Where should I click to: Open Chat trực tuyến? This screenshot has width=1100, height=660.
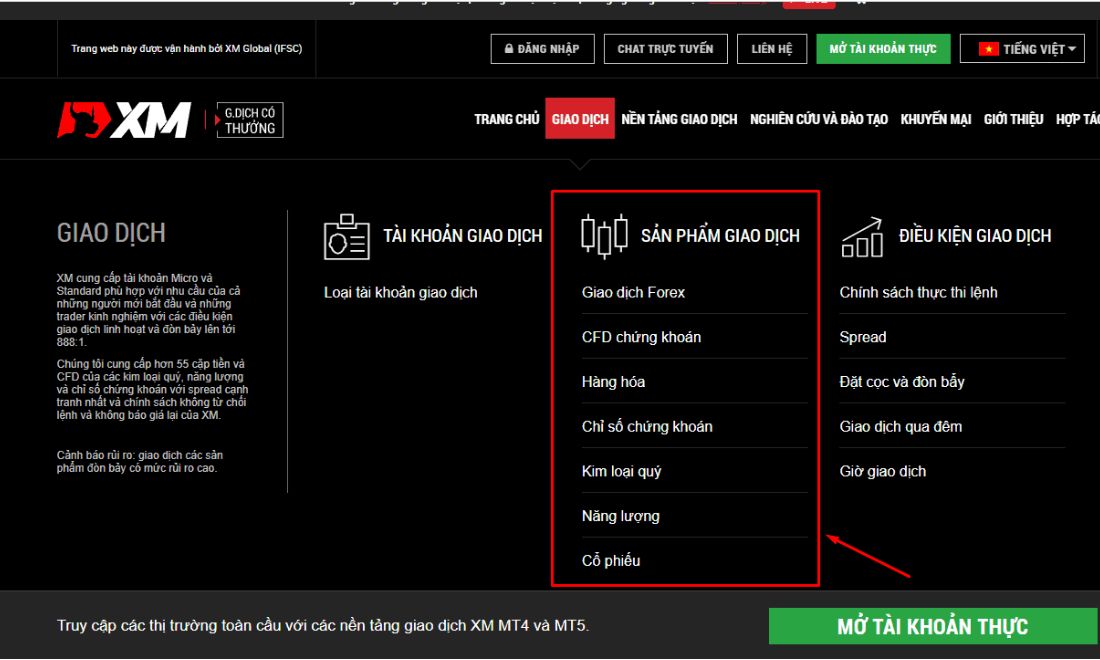(x=665, y=49)
